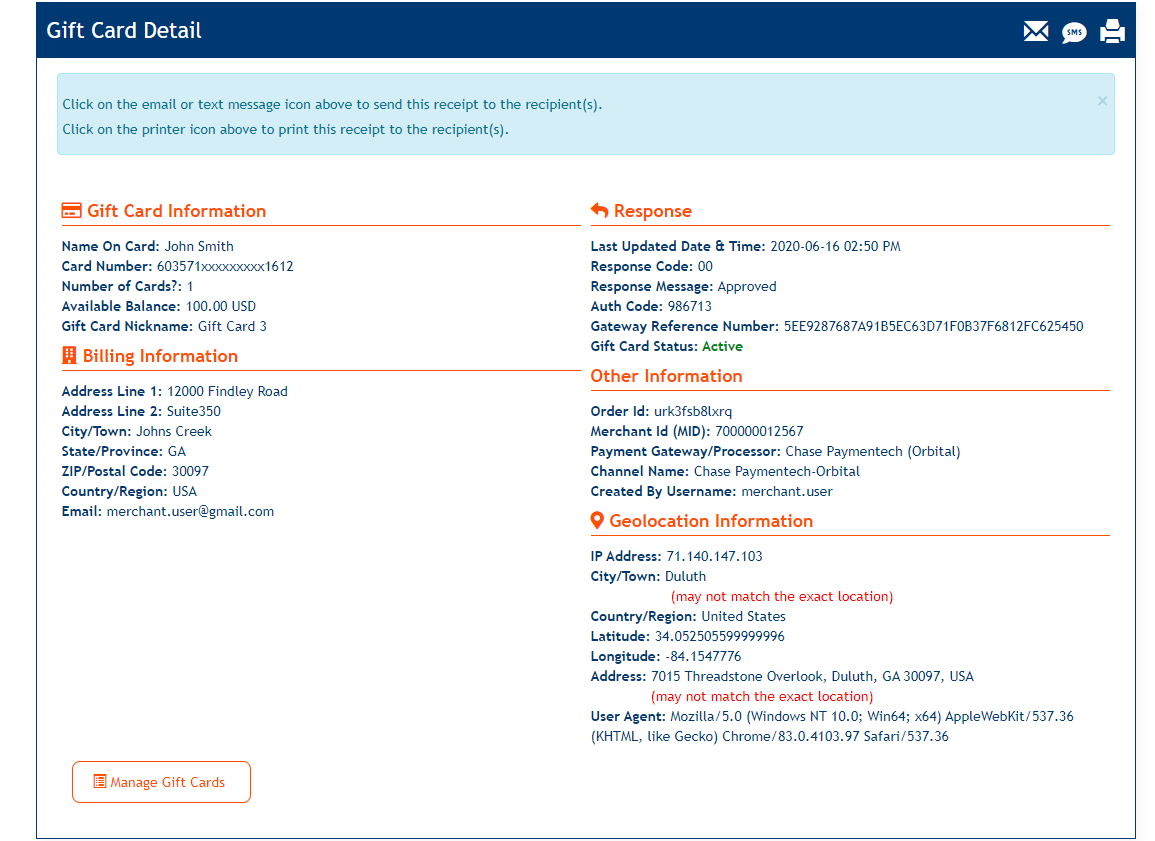
Task: Print the receipt using printer icon
Action: 1112,32
